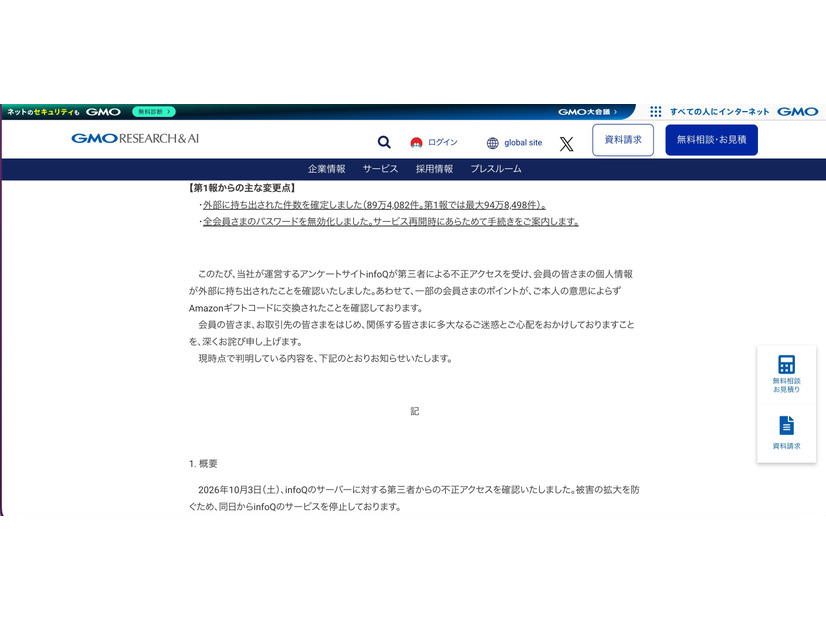Click the centered 記 character
The height and width of the screenshot is (620, 826).
(x=415, y=411)
